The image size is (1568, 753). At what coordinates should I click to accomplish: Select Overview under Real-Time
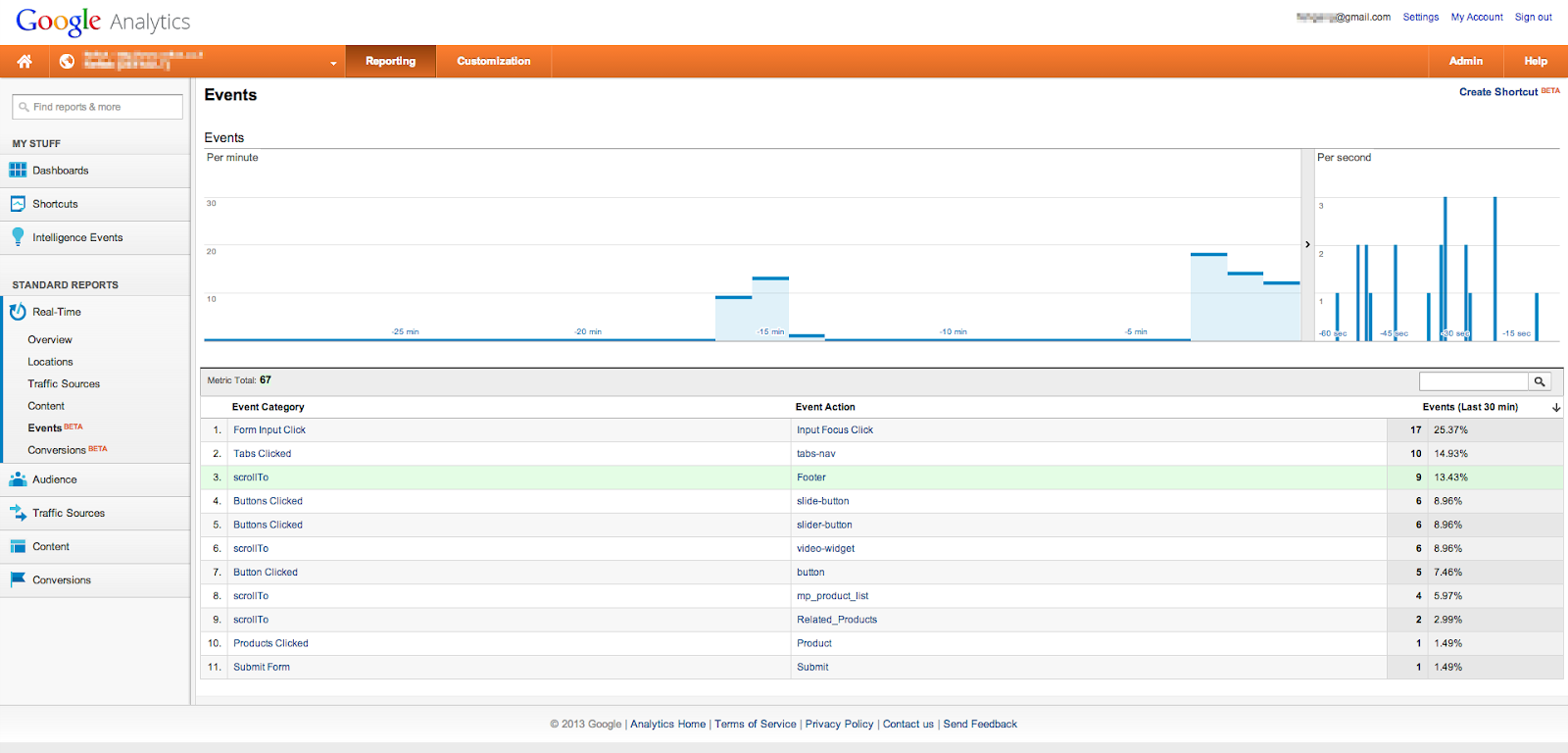[50, 340]
